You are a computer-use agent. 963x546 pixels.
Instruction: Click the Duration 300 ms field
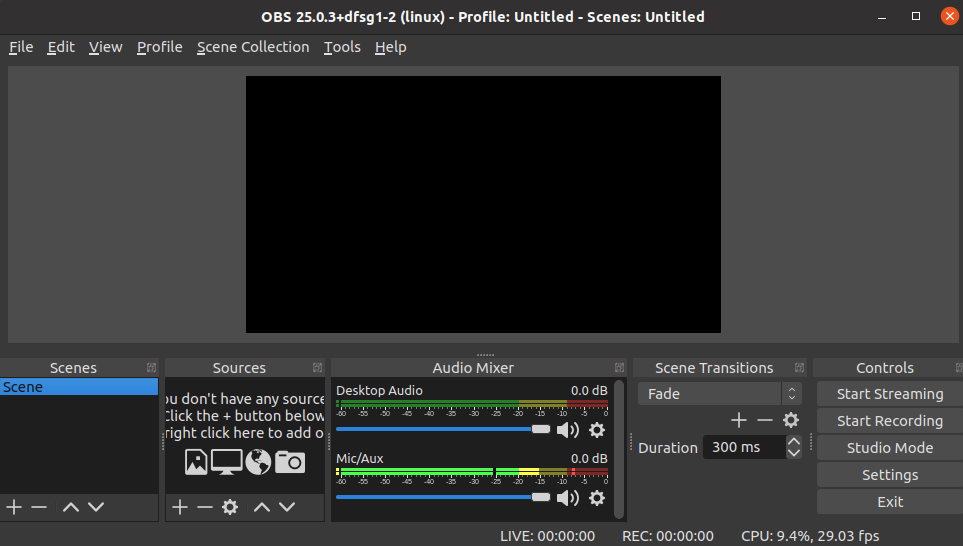744,447
